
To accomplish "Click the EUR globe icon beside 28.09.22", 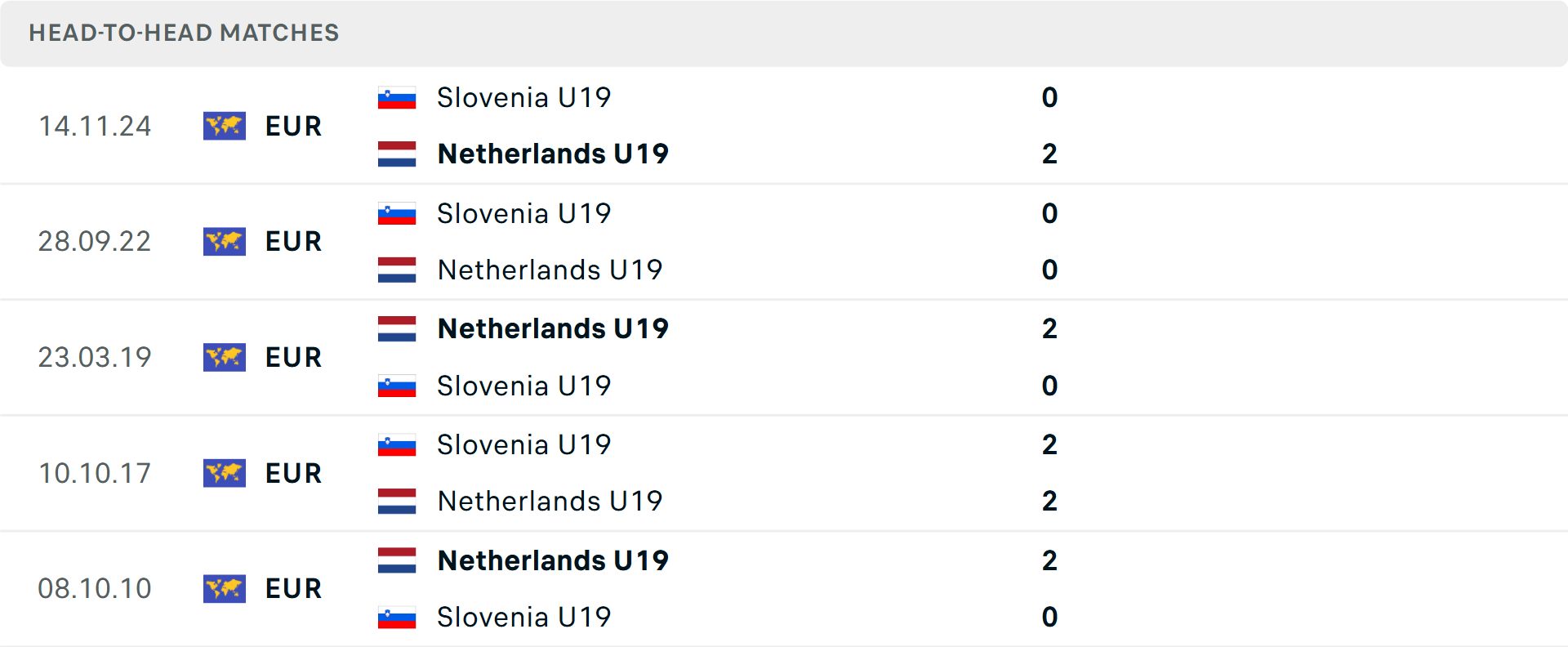I will (x=224, y=242).
